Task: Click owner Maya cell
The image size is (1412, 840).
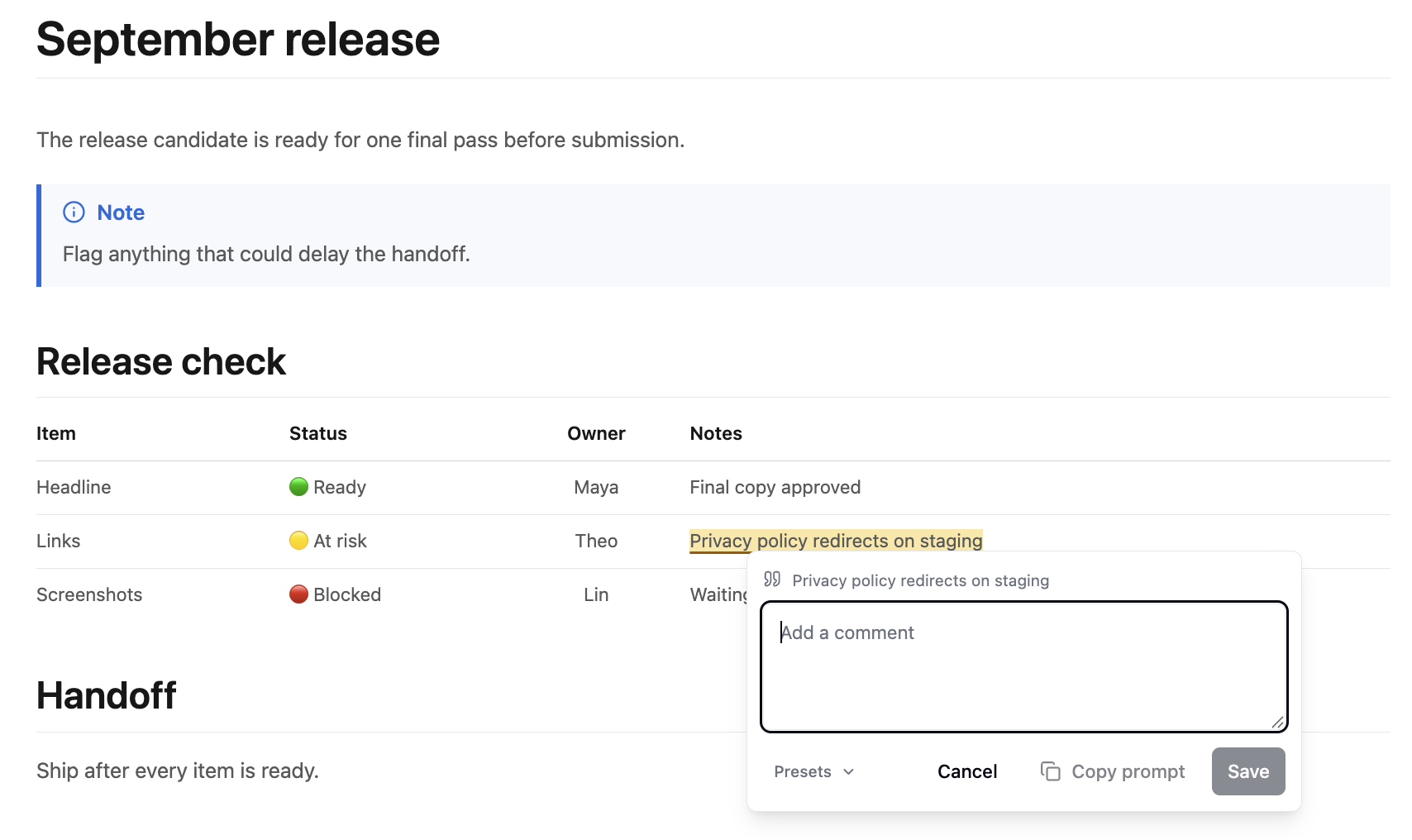Action: click(x=596, y=487)
